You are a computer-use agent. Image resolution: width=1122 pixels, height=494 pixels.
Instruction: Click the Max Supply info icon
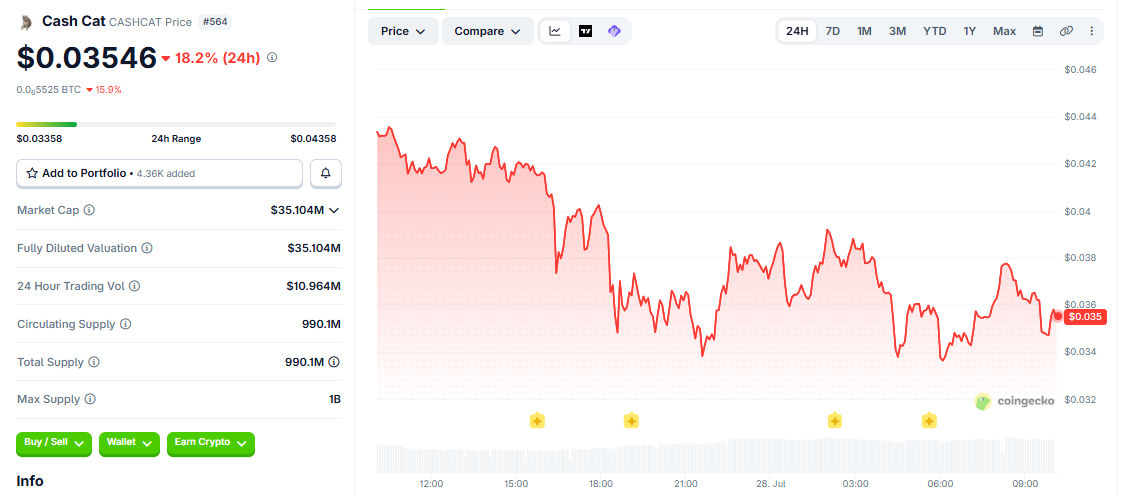click(89, 399)
